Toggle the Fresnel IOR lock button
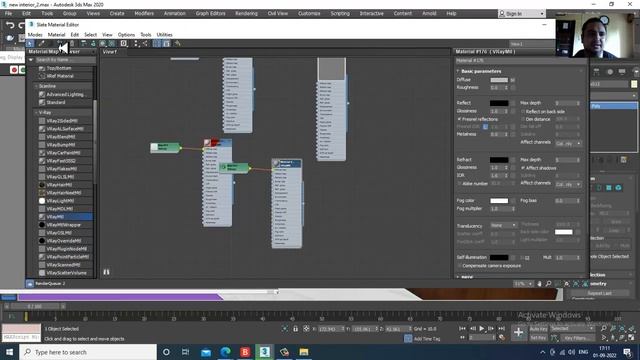 [x=485, y=127]
